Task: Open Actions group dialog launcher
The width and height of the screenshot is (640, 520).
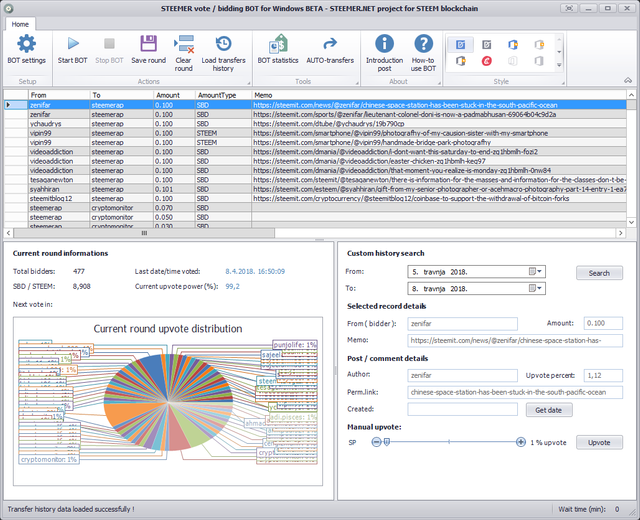Action: tap(249, 83)
